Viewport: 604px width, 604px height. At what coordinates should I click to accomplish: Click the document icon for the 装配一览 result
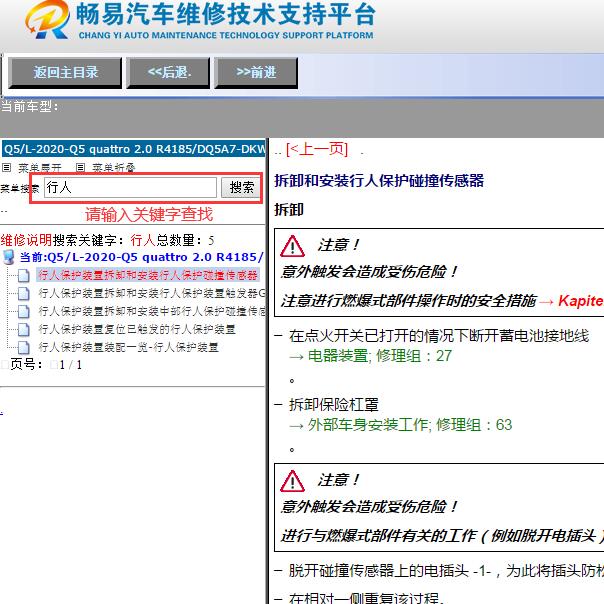click(24, 348)
